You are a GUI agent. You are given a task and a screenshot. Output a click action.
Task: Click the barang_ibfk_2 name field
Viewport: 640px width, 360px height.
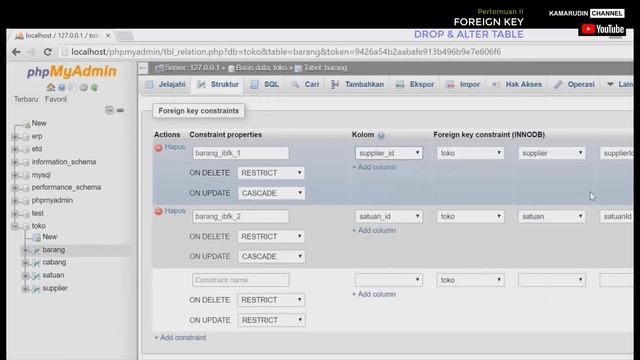241,216
